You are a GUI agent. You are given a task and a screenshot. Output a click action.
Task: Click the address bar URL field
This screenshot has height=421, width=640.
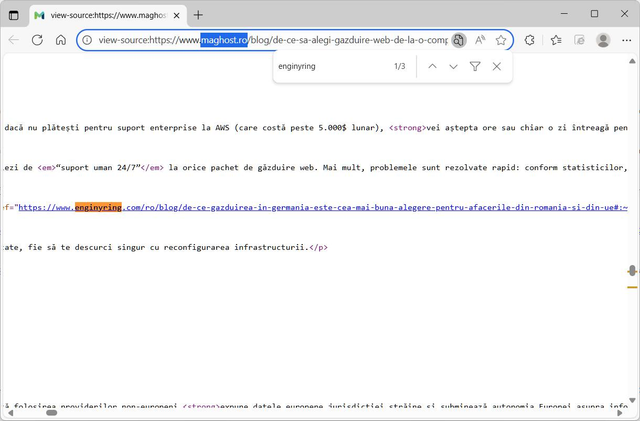tap(273, 40)
